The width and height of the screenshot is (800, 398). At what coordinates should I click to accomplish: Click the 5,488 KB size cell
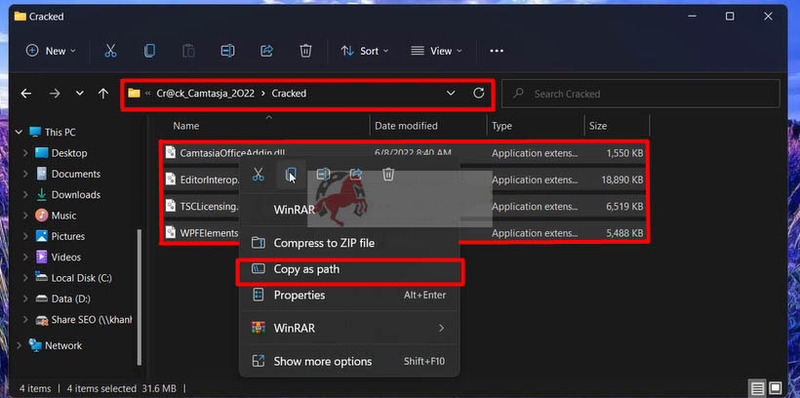pyautogui.click(x=624, y=233)
